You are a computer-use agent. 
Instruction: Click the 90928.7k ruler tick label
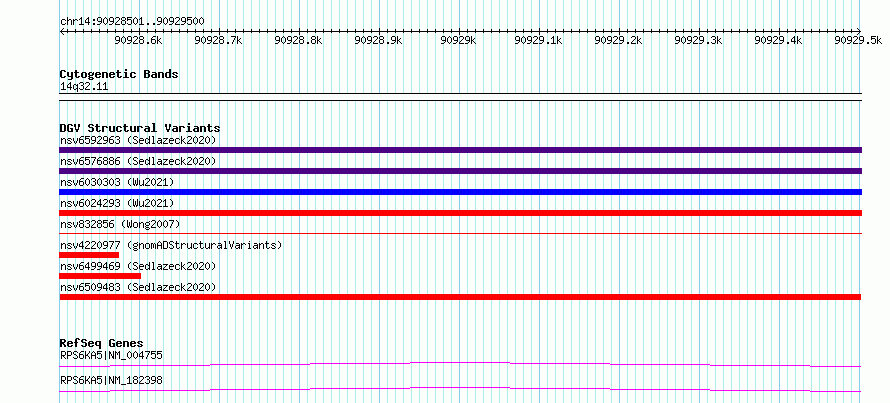219,40
